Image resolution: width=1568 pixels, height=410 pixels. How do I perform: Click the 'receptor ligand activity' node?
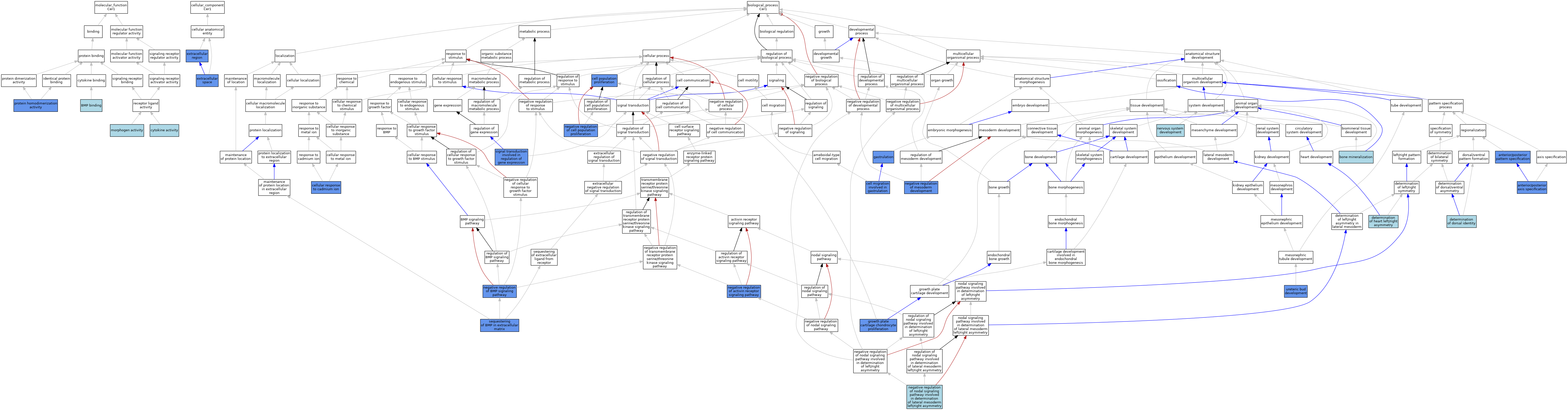pos(146,105)
